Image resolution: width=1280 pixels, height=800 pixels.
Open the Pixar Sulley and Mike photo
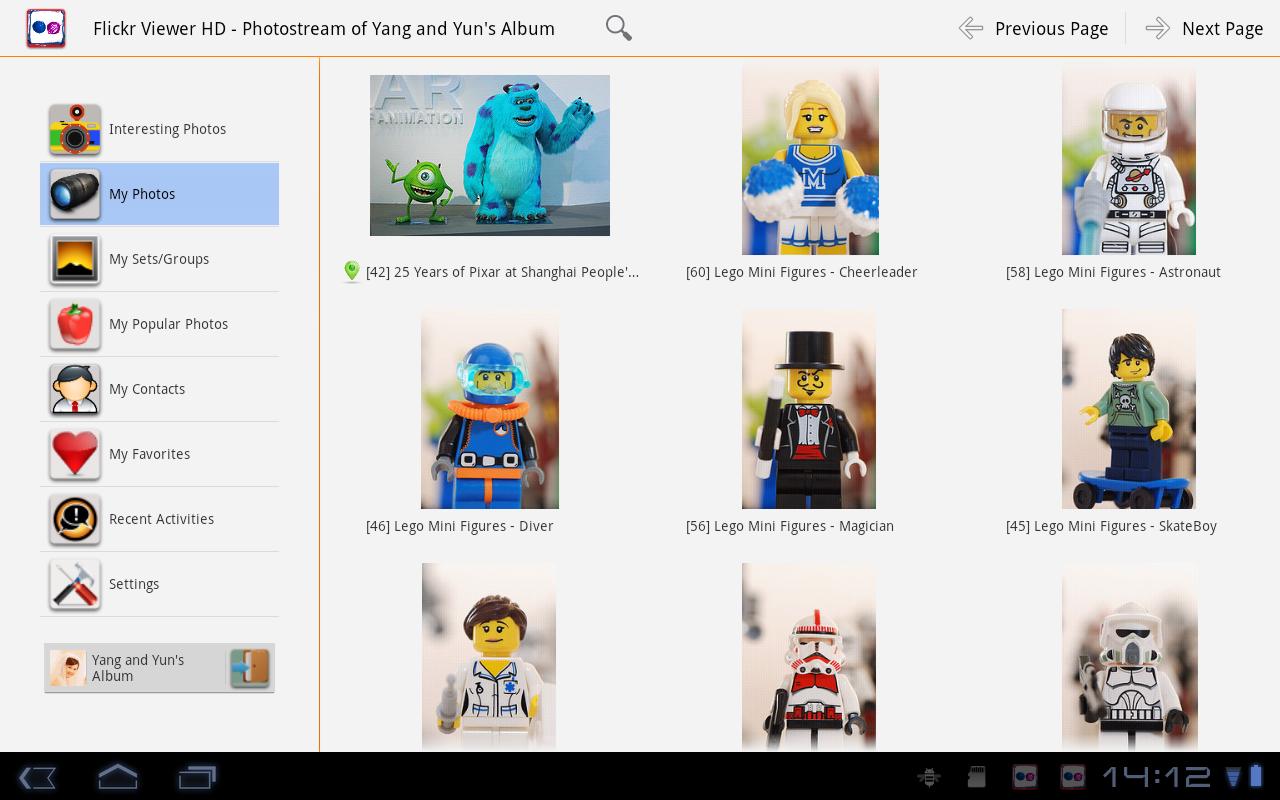[x=490, y=155]
